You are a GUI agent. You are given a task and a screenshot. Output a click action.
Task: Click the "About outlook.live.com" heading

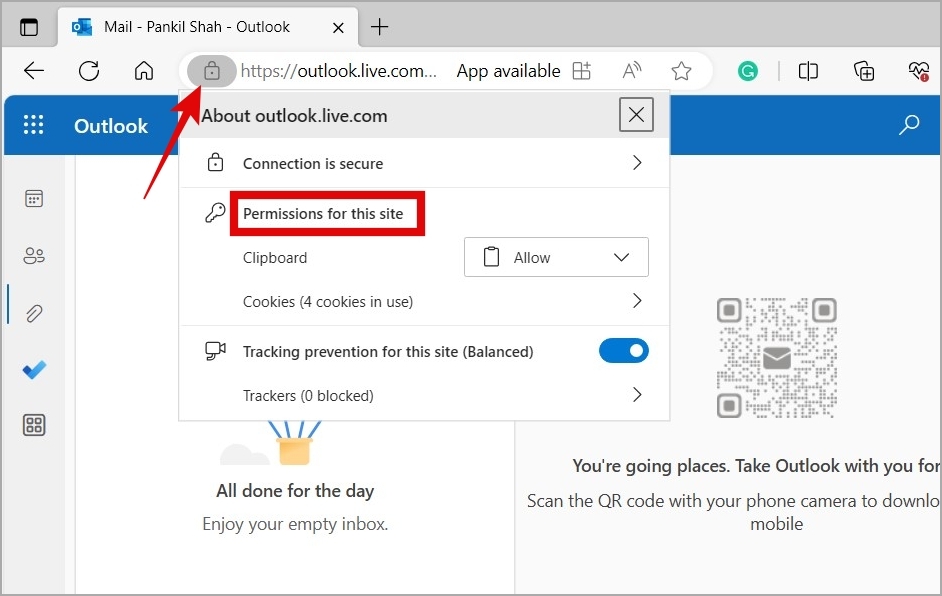tap(294, 115)
